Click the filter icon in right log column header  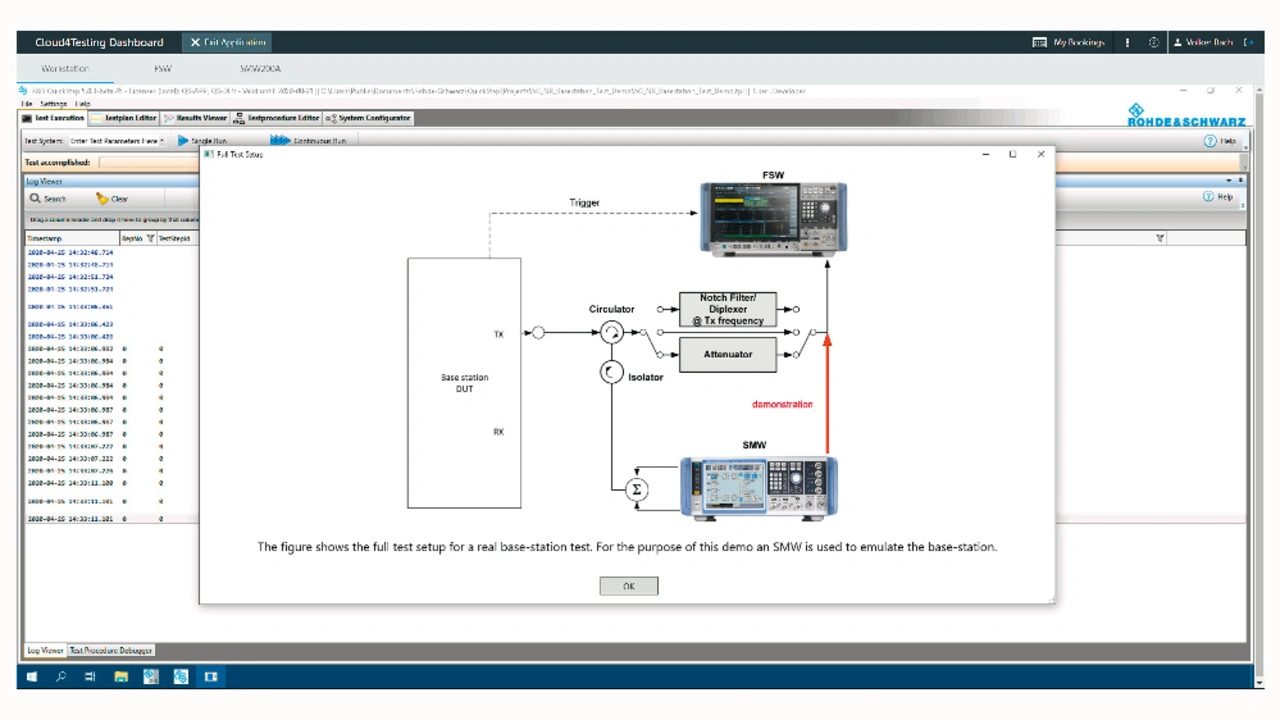[x=1160, y=239]
